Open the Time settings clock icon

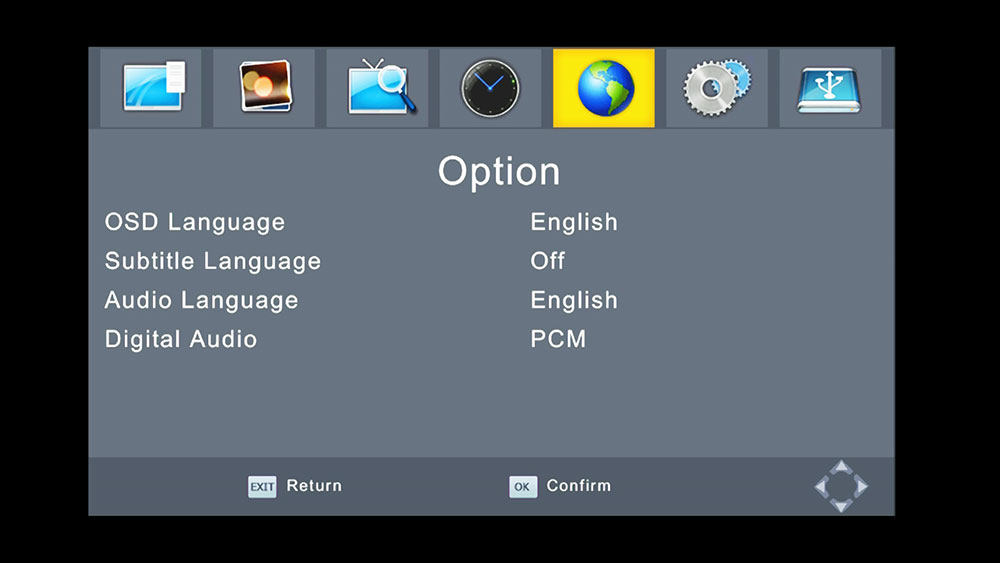[x=490, y=88]
